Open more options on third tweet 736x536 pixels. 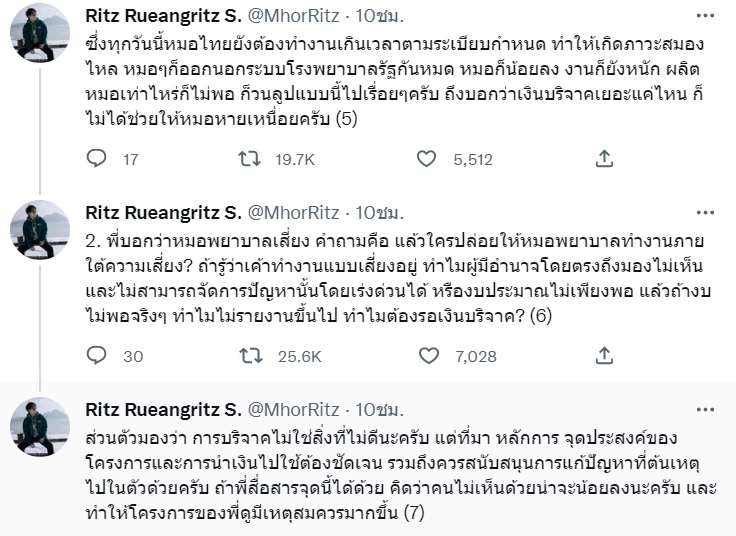pos(713,411)
